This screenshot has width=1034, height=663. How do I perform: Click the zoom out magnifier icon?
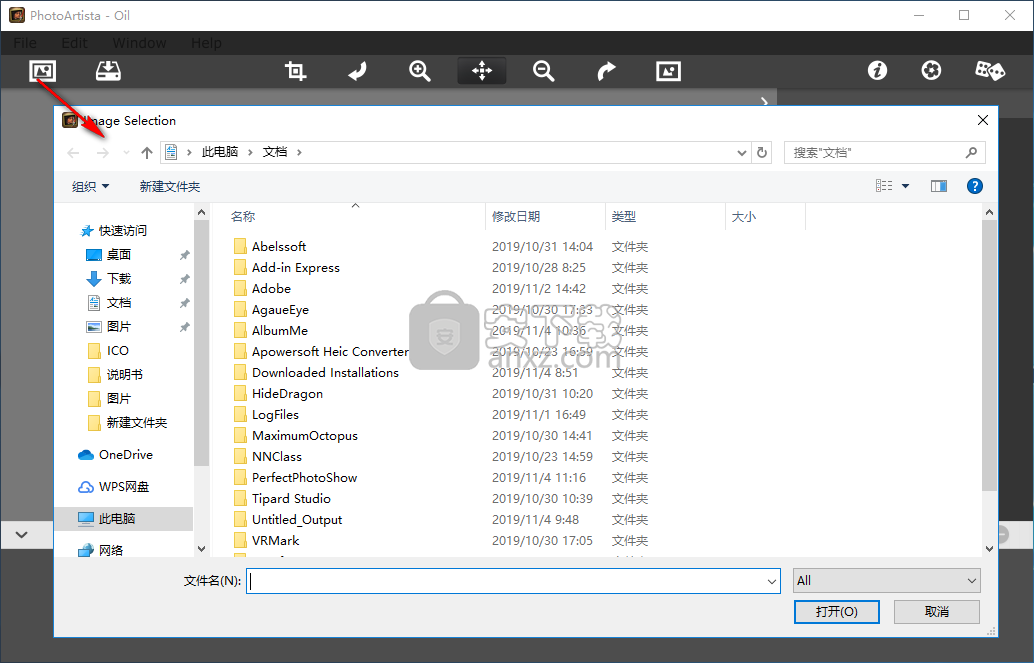543,71
